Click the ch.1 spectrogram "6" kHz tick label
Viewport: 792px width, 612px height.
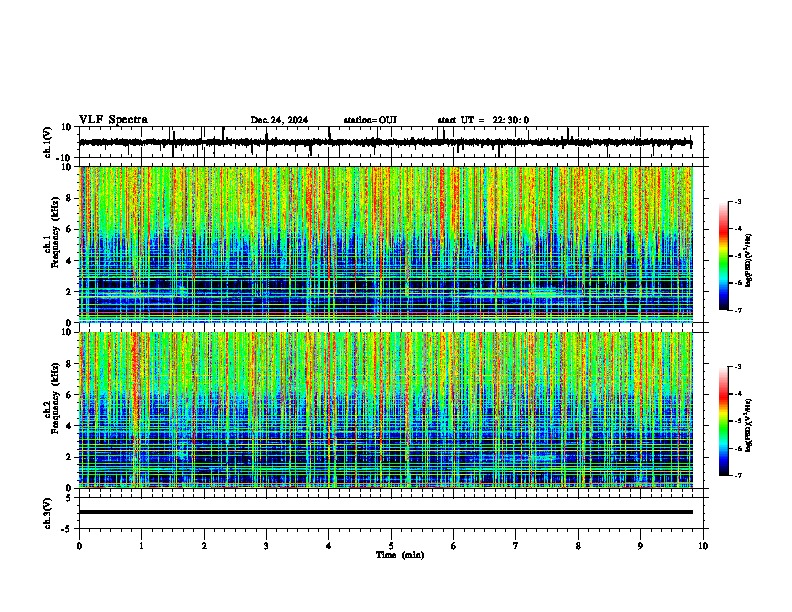pos(69,229)
